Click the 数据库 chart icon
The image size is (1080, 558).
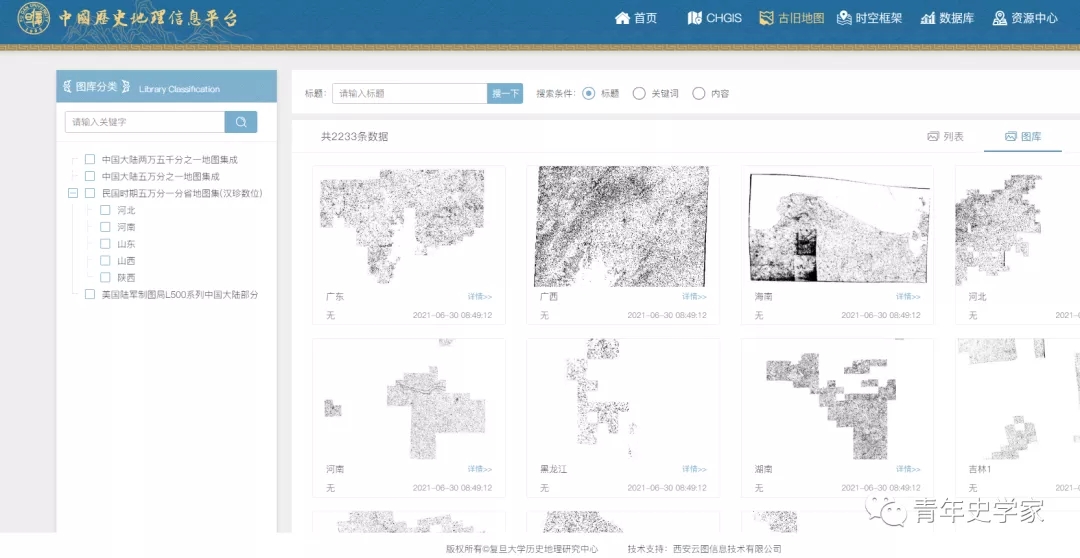click(x=928, y=18)
